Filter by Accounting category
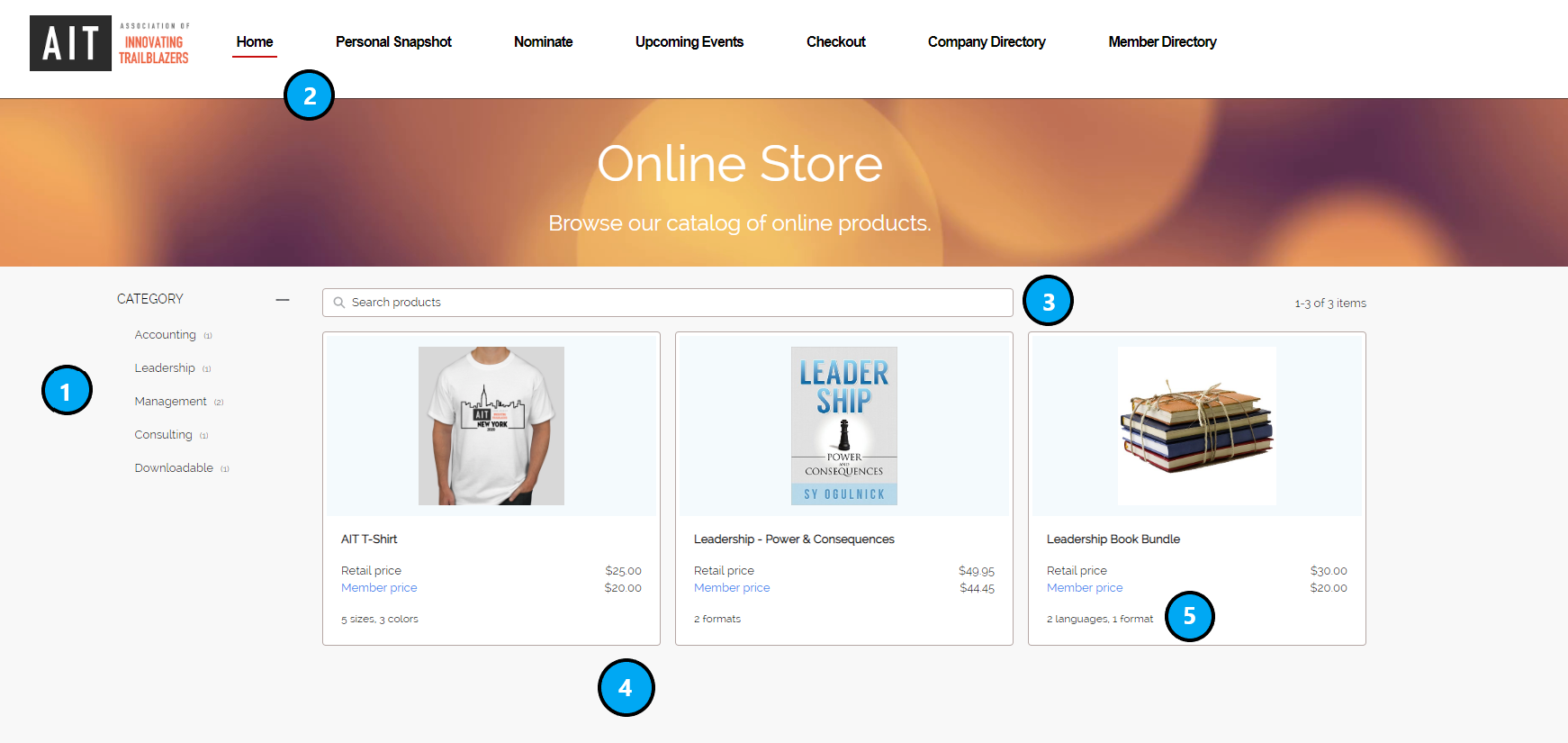The image size is (1568, 743). [x=166, y=335]
